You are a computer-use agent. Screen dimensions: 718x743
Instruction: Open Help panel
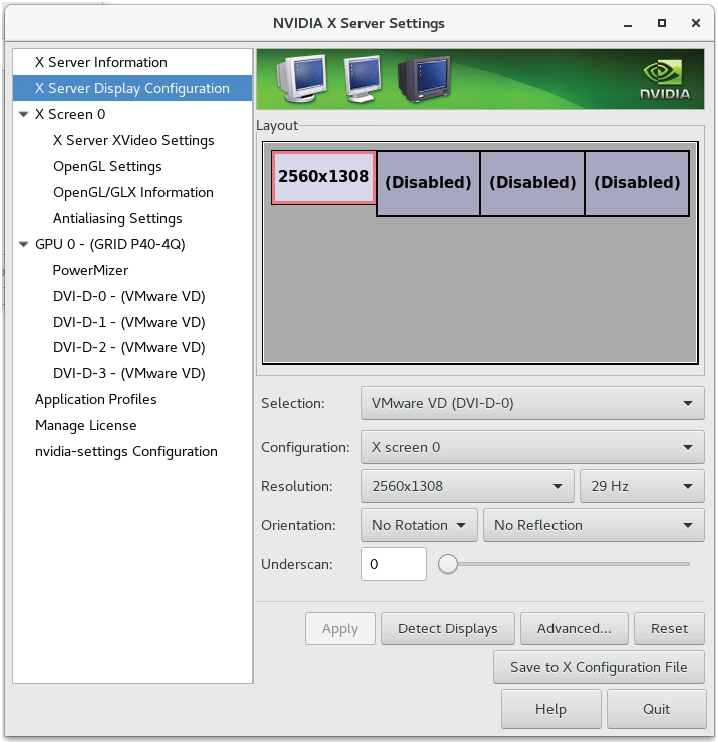551,709
